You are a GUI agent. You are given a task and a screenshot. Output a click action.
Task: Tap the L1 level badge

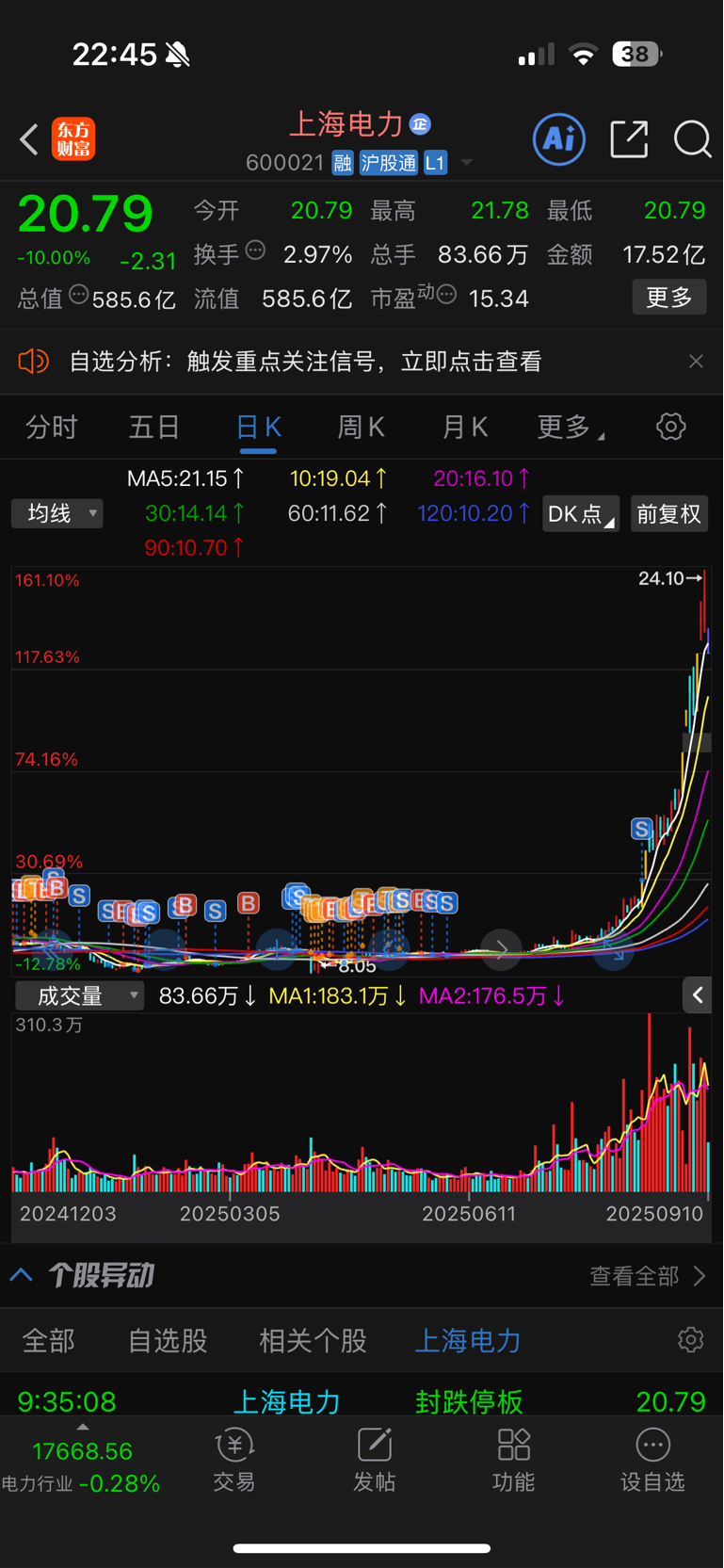coord(435,163)
